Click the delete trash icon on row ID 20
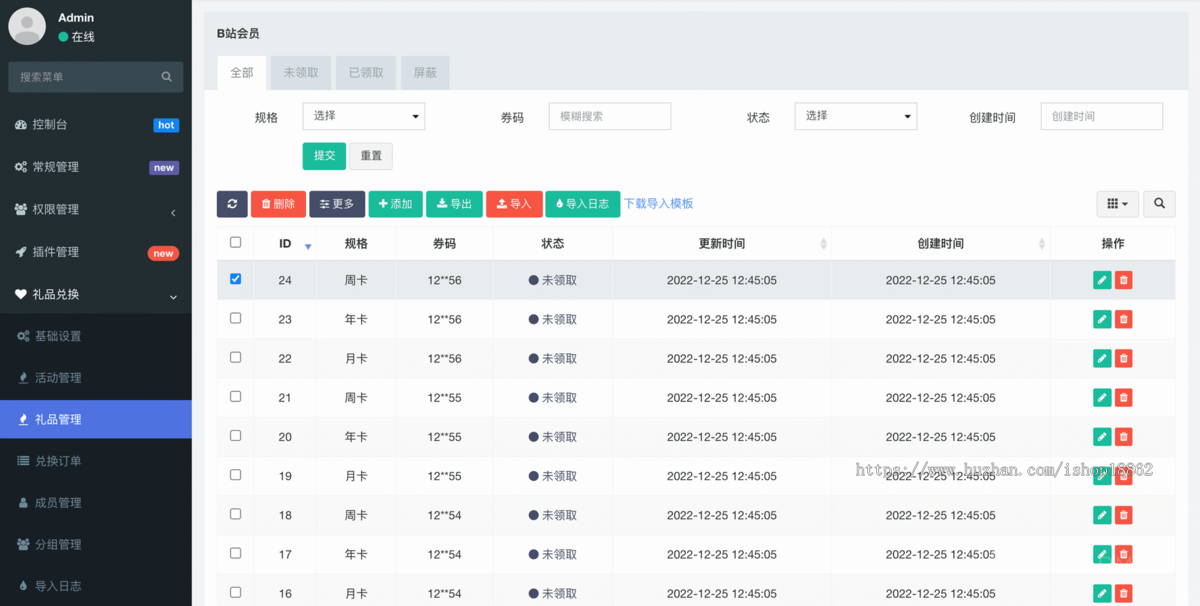 [1123, 436]
